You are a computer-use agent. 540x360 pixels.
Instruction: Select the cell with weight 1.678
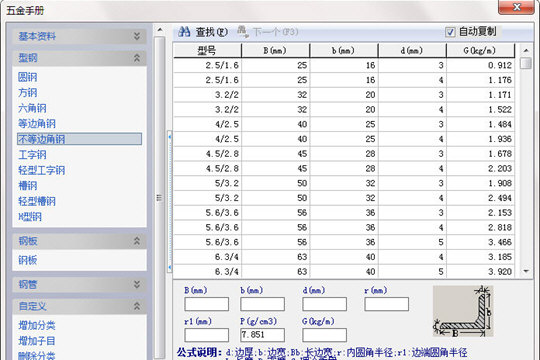click(x=480, y=154)
